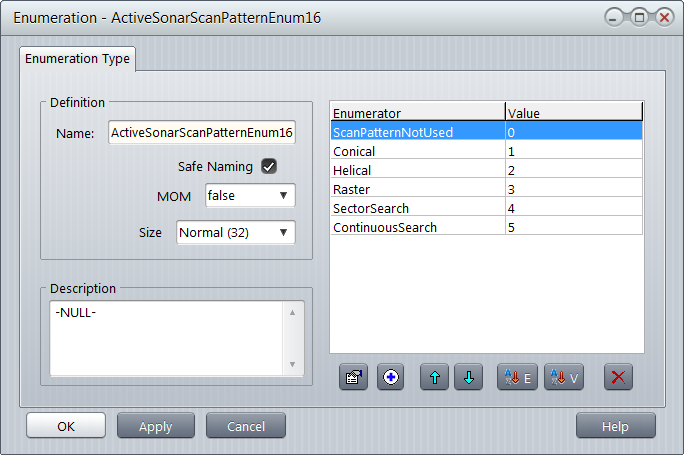
Task: Sort enumerators by name (E)
Action: coord(517,378)
